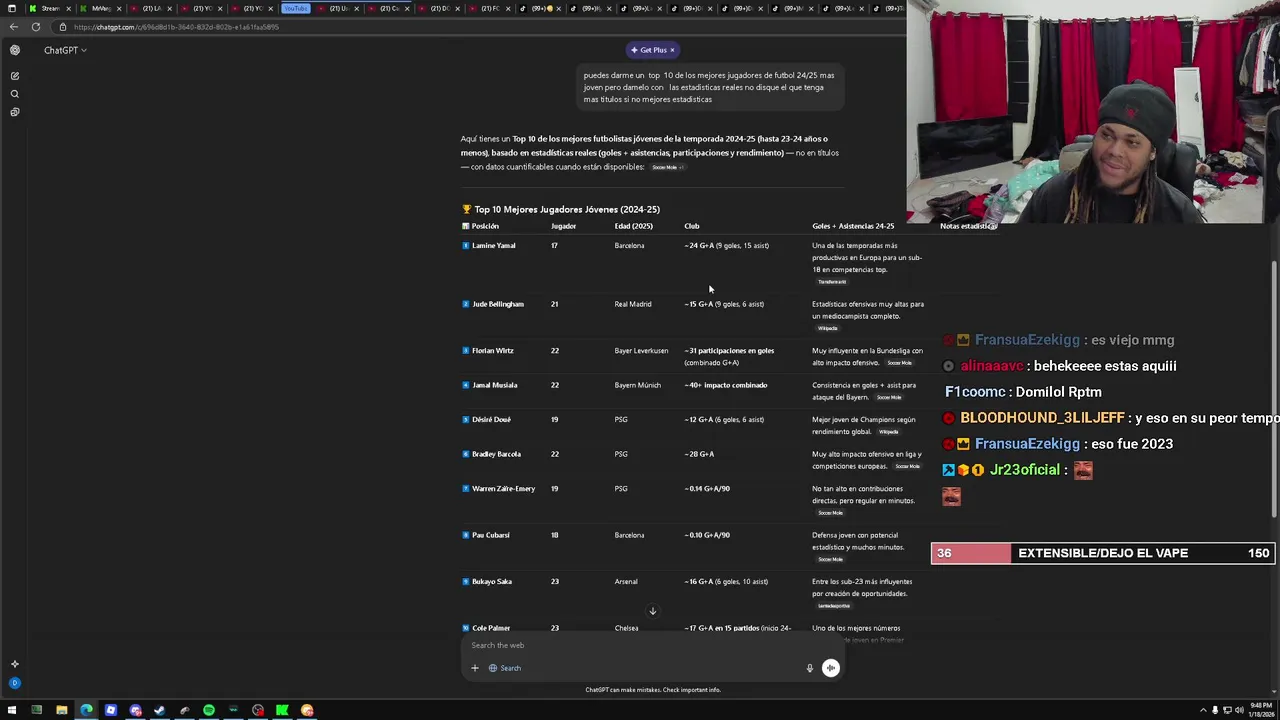Image resolution: width=1280 pixels, height=720 pixels.
Task: Go back with the browser back arrow
Action: click(13, 27)
